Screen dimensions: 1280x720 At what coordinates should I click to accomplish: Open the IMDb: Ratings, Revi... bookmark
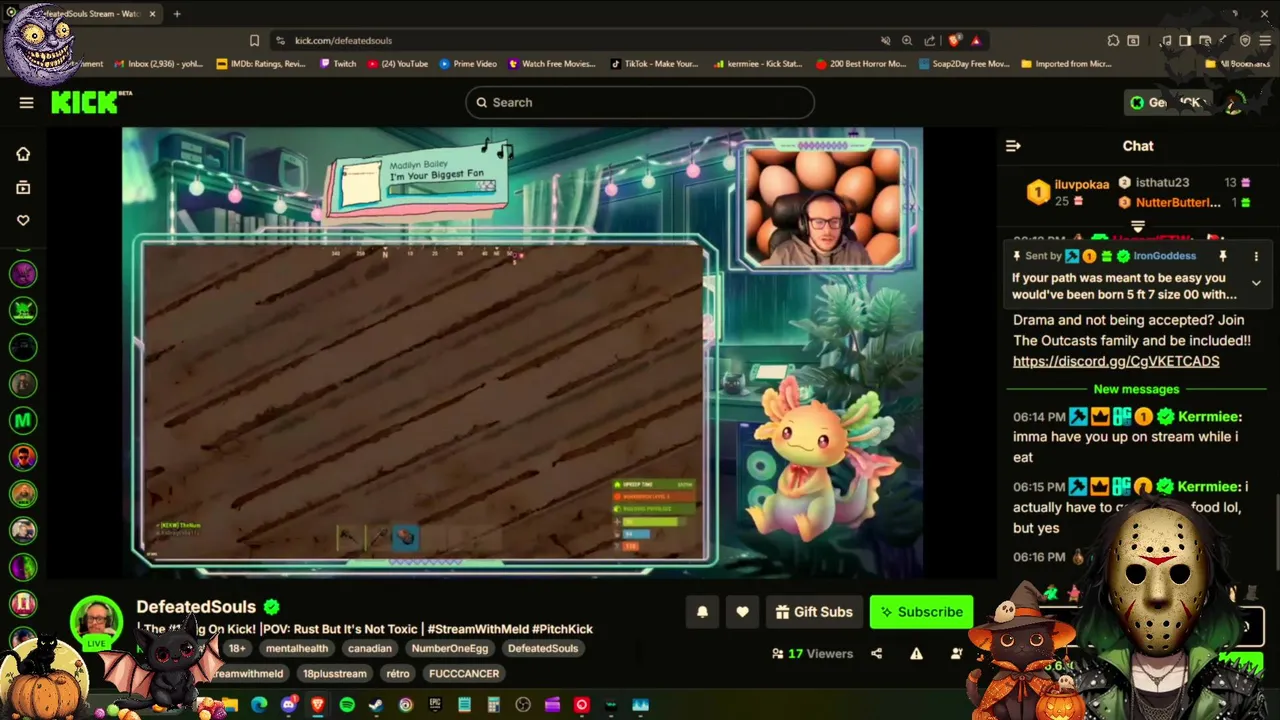click(261, 64)
